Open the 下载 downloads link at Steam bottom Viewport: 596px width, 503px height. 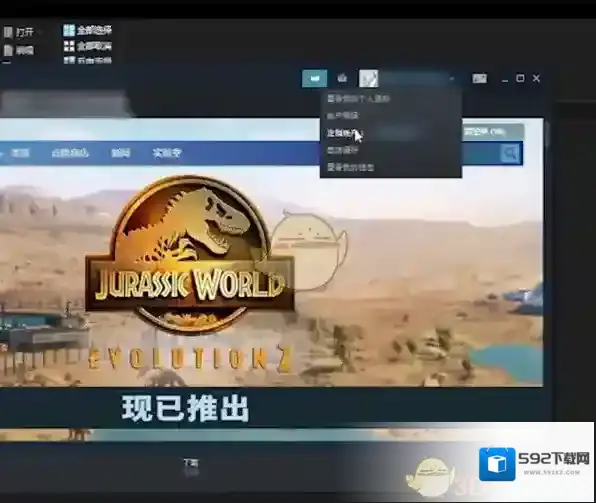(191, 463)
